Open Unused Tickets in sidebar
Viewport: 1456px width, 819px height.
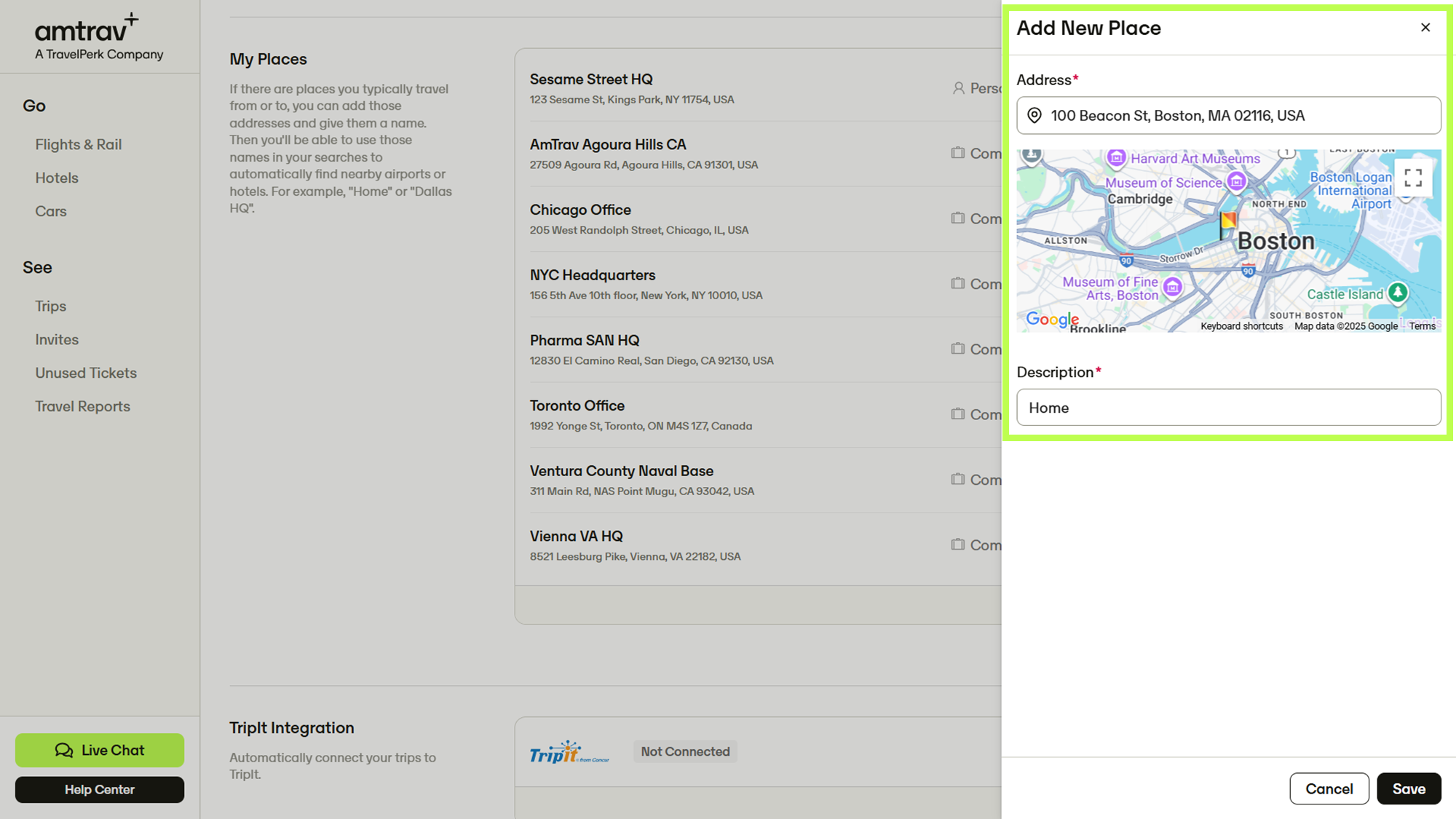[x=86, y=373]
